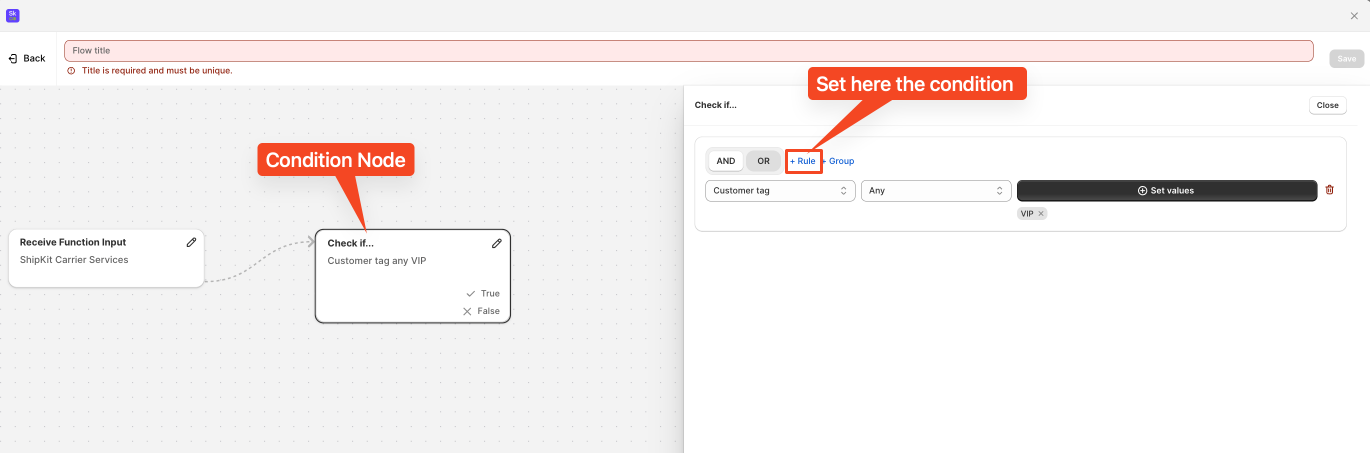Click the edit pencil on Receive Function Input node
This screenshot has width=1370, height=453.
pyautogui.click(x=191, y=242)
